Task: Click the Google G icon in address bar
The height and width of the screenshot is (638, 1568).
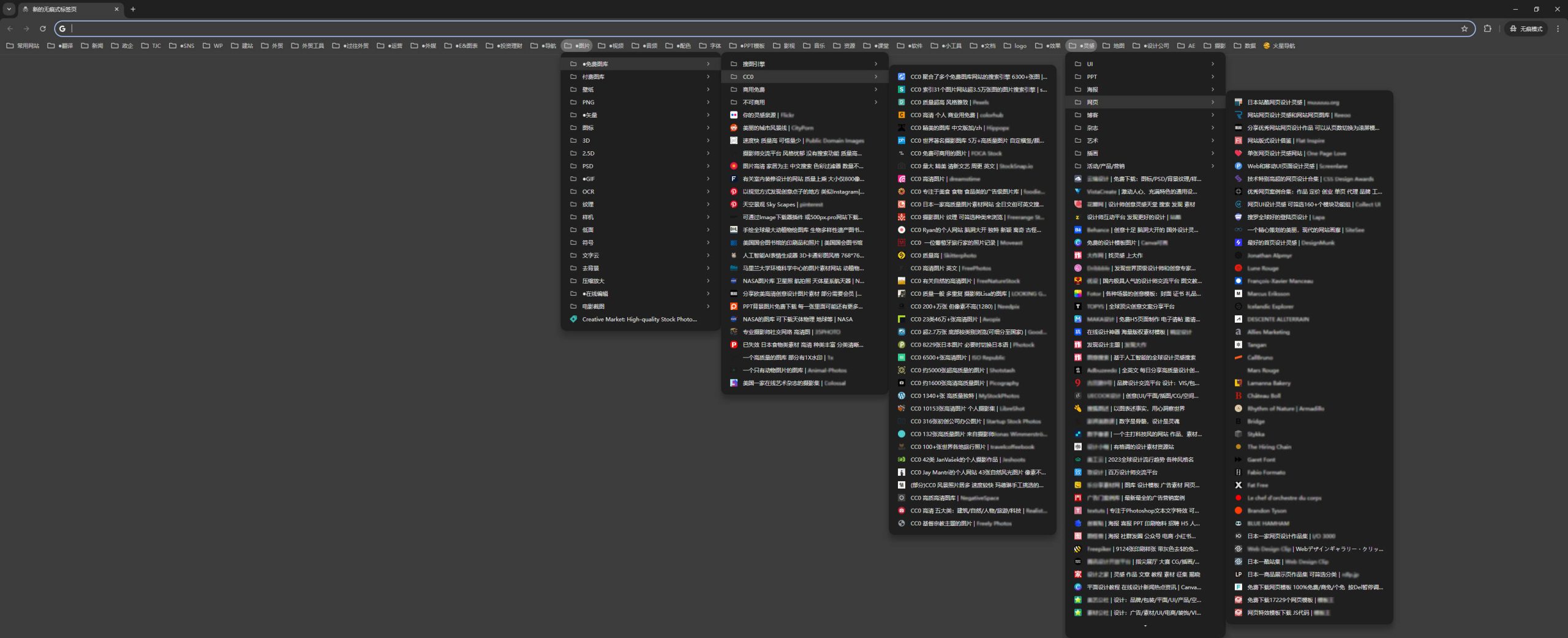Action: point(62,28)
